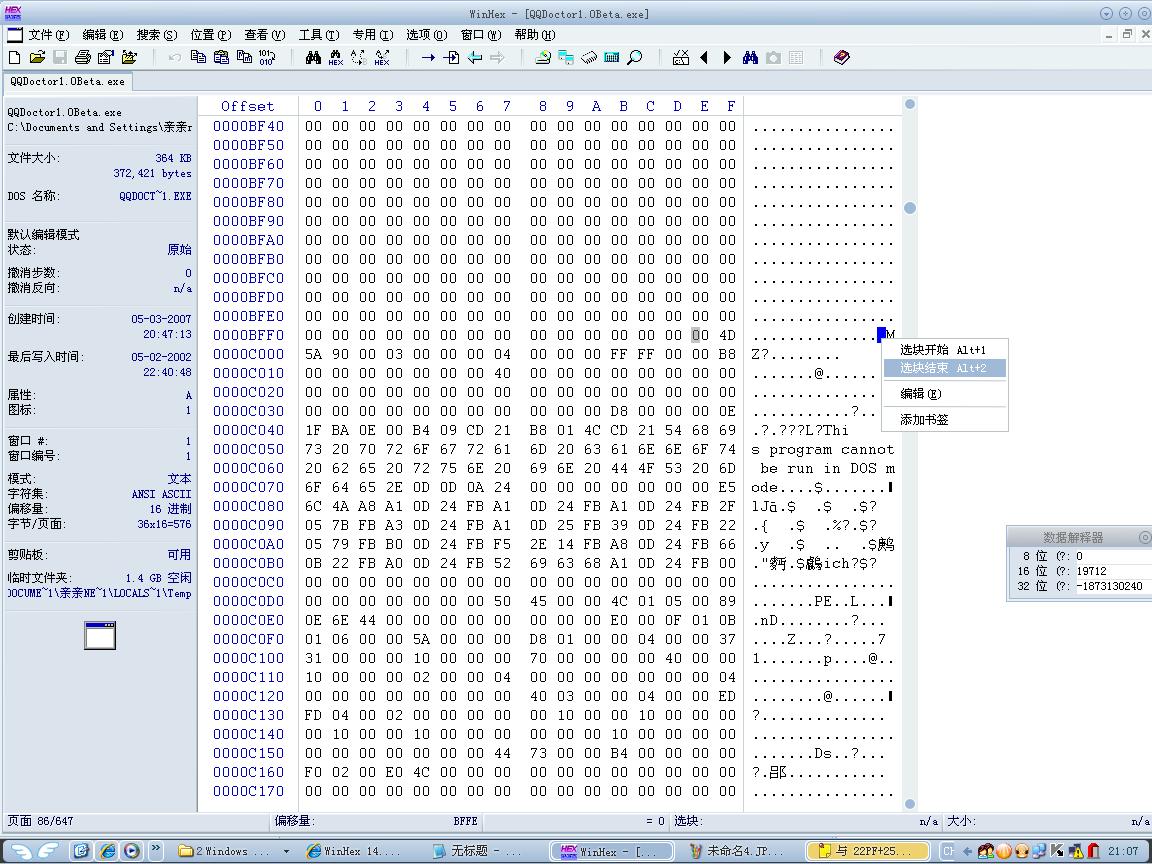
Task: Click the hex editor vertical scrollbar thumb
Action: coord(910,208)
